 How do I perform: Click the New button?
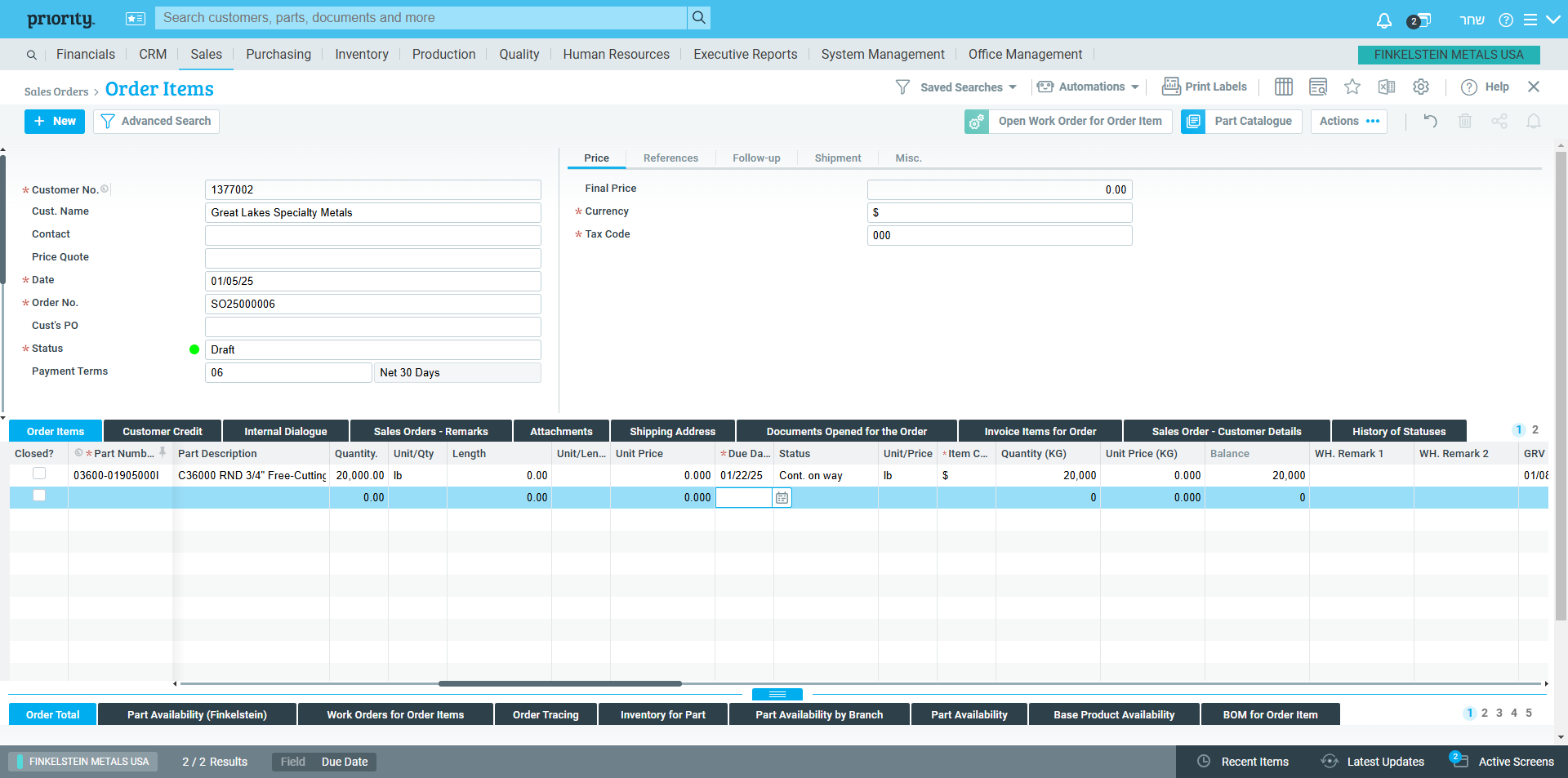[55, 122]
